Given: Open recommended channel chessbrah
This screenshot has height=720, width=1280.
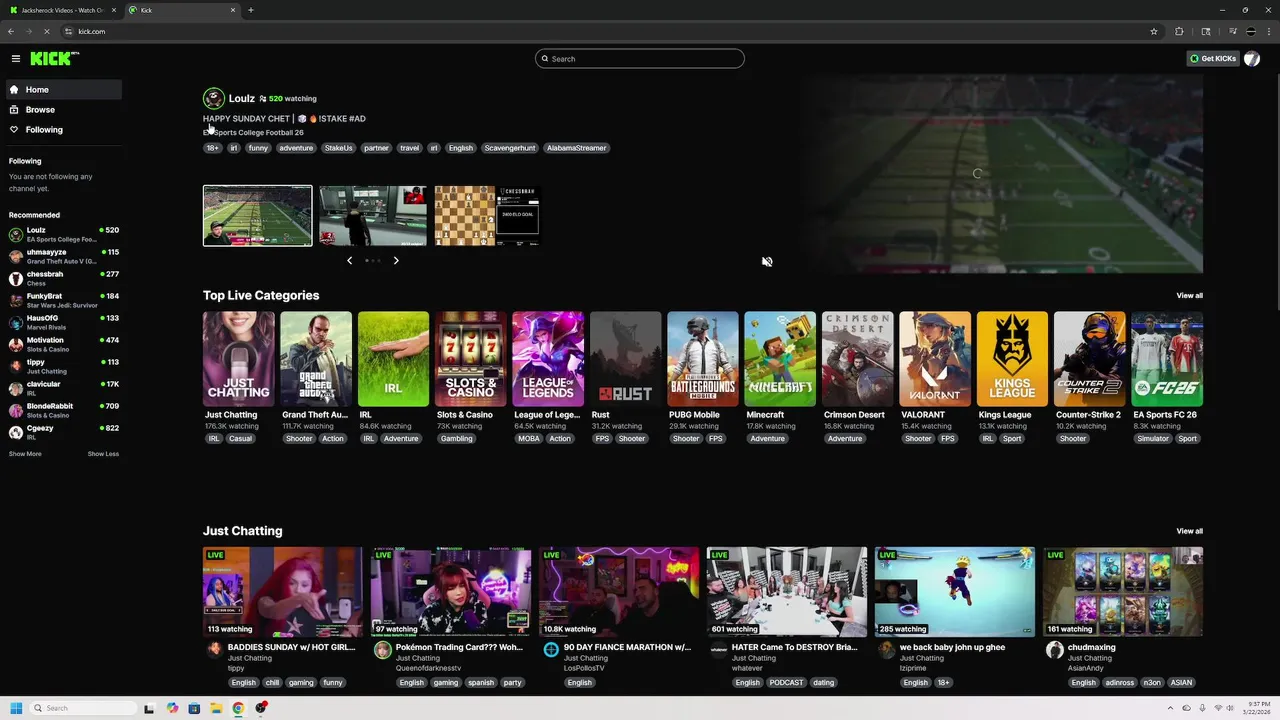Looking at the screenshot, I should (x=64, y=278).
